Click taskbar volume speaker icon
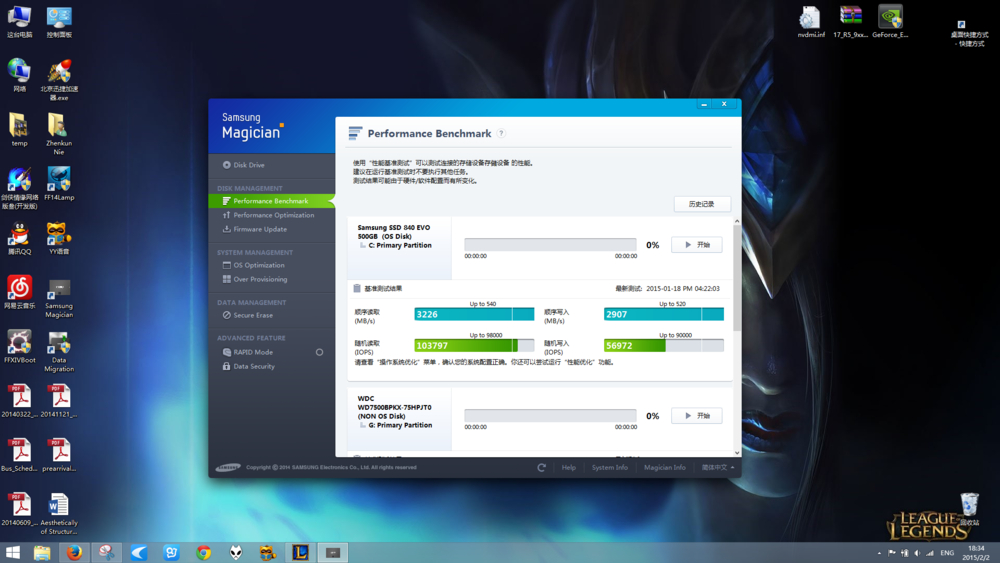The width and height of the screenshot is (1000, 563). tap(917, 553)
